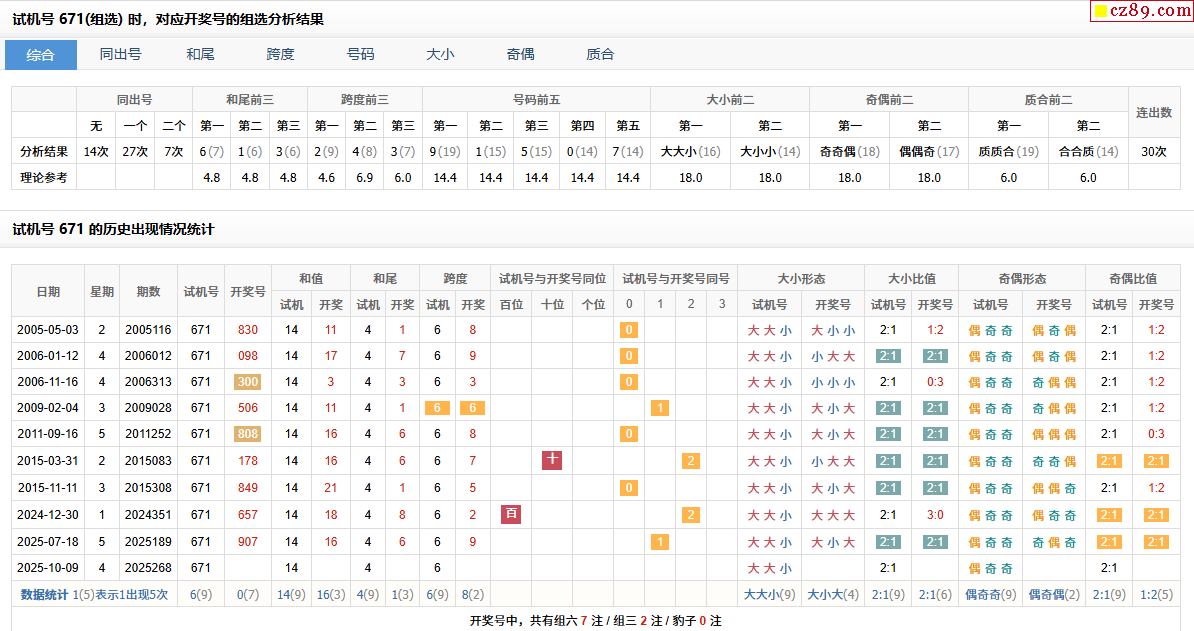Viewport: 1194px width, 631px height.
Task: Click issue number 2025268 in the table
Action: tap(148, 567)
